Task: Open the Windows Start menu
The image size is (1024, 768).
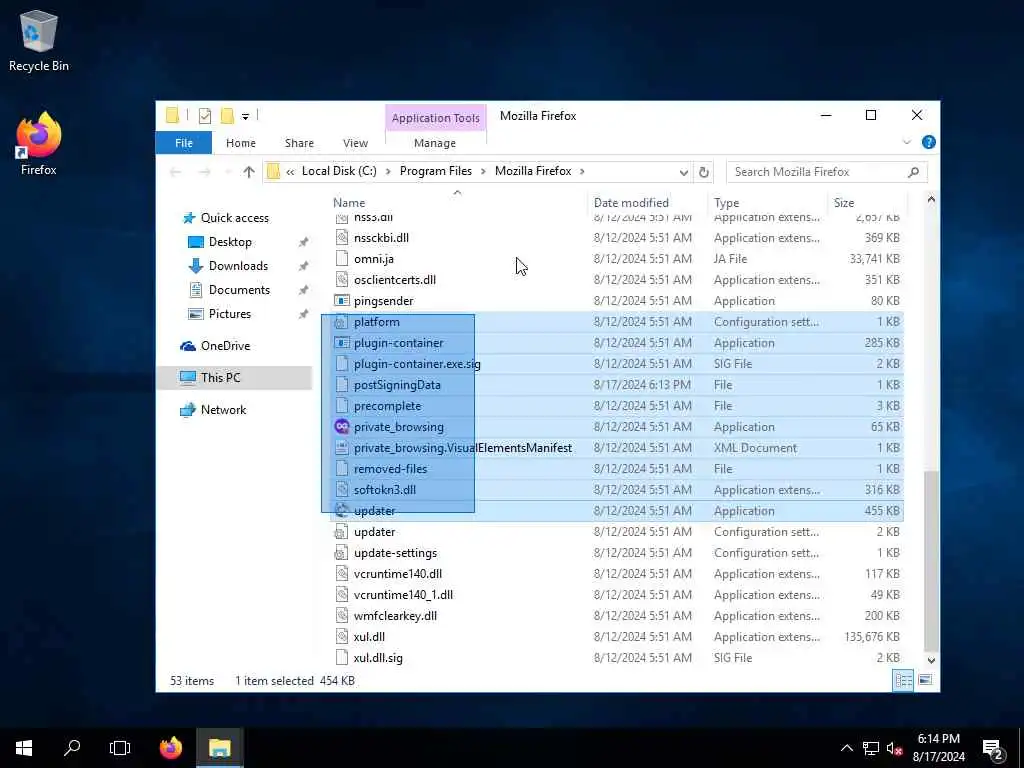Action: click(x=24, y=748)
